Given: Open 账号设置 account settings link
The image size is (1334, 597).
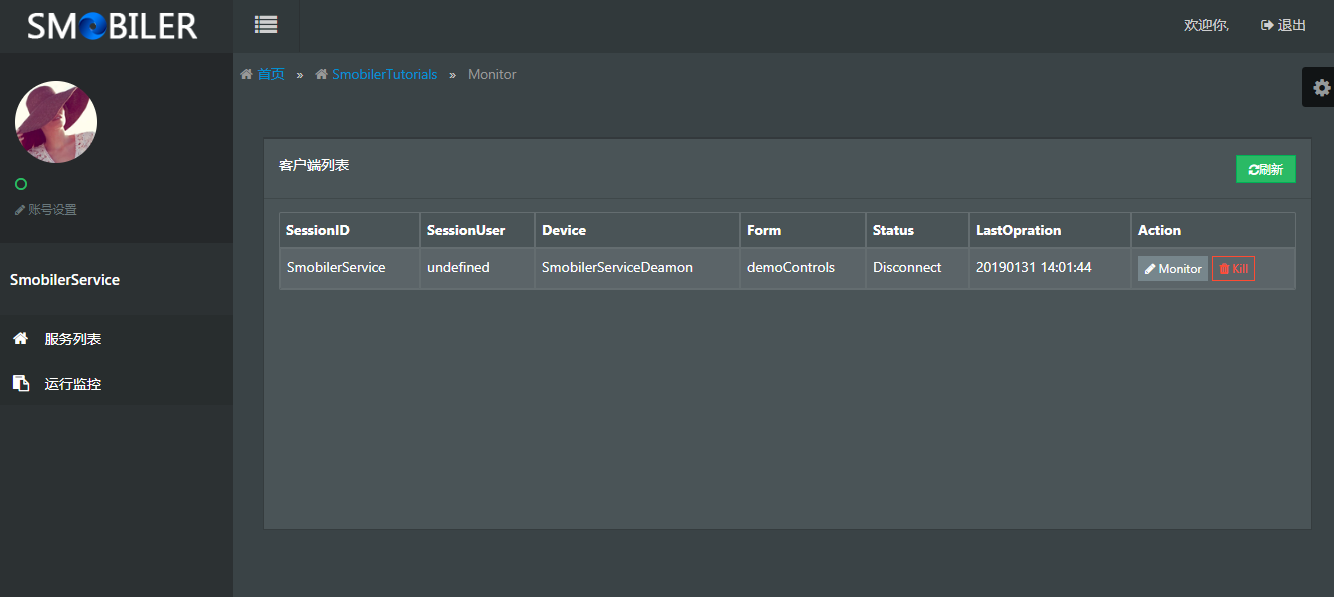Looking at the screenshot, I should click(x=46, y=210).
